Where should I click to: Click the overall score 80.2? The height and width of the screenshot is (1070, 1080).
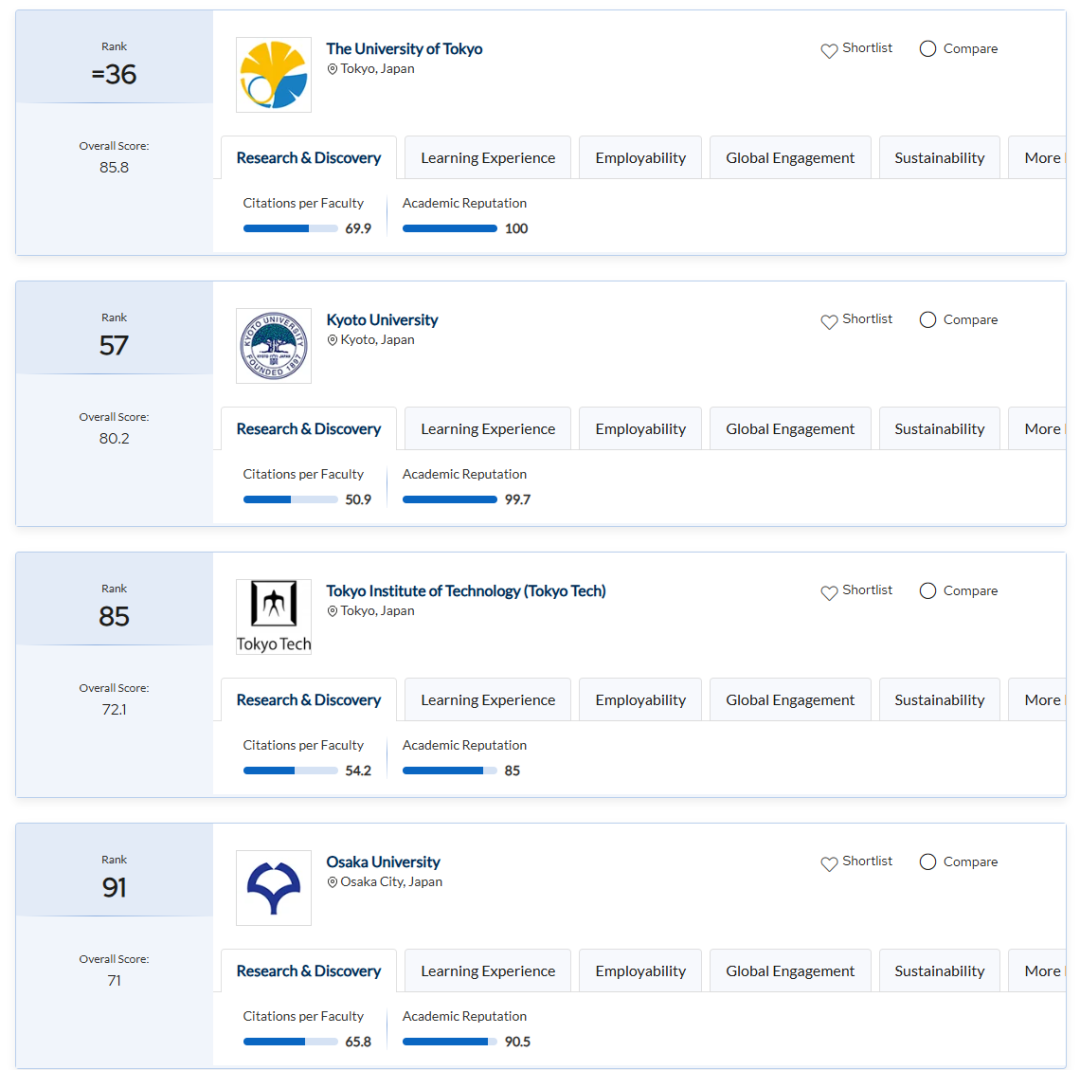coord(114,438)
